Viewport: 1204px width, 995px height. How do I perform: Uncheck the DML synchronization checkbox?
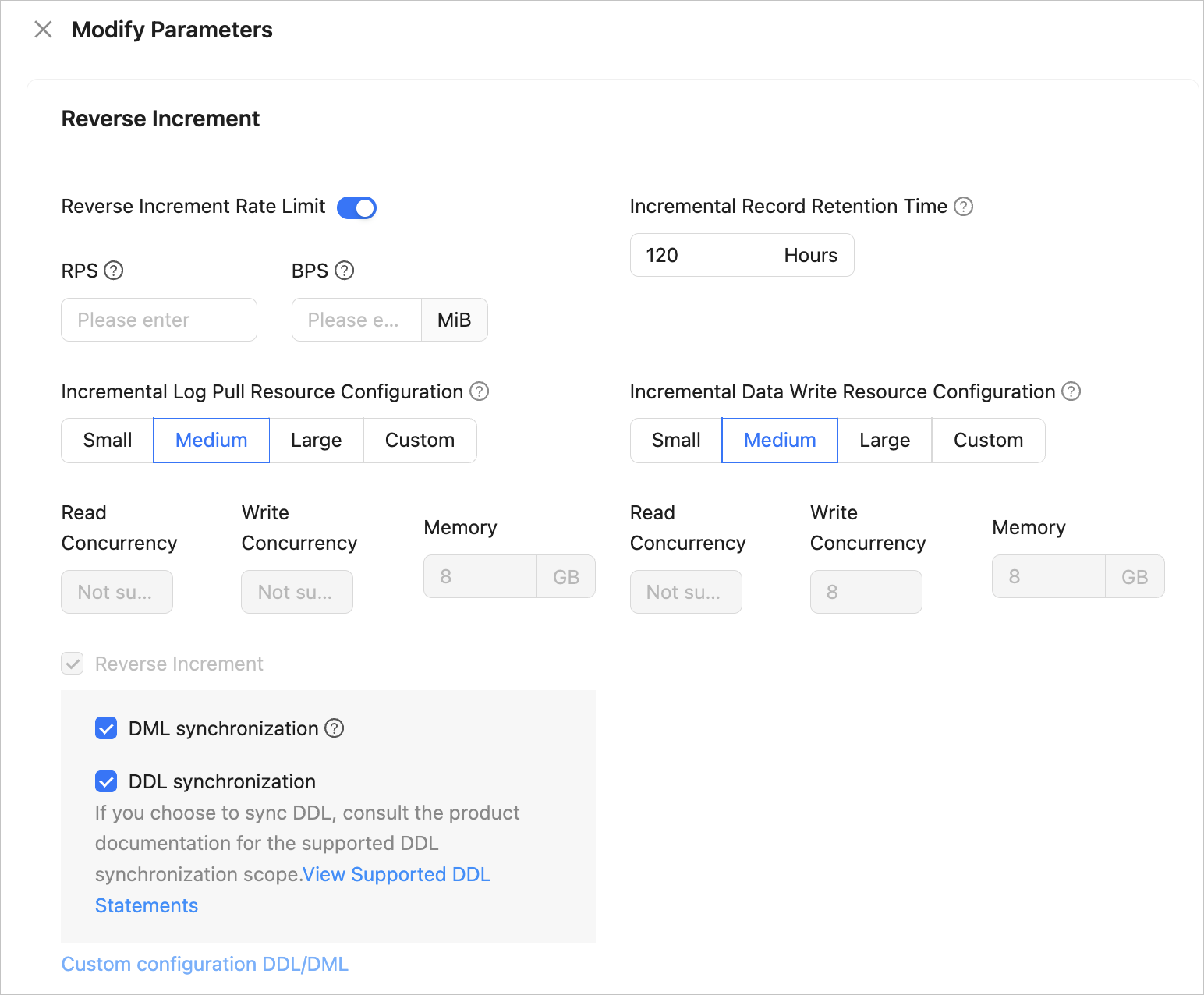point(106,728)
